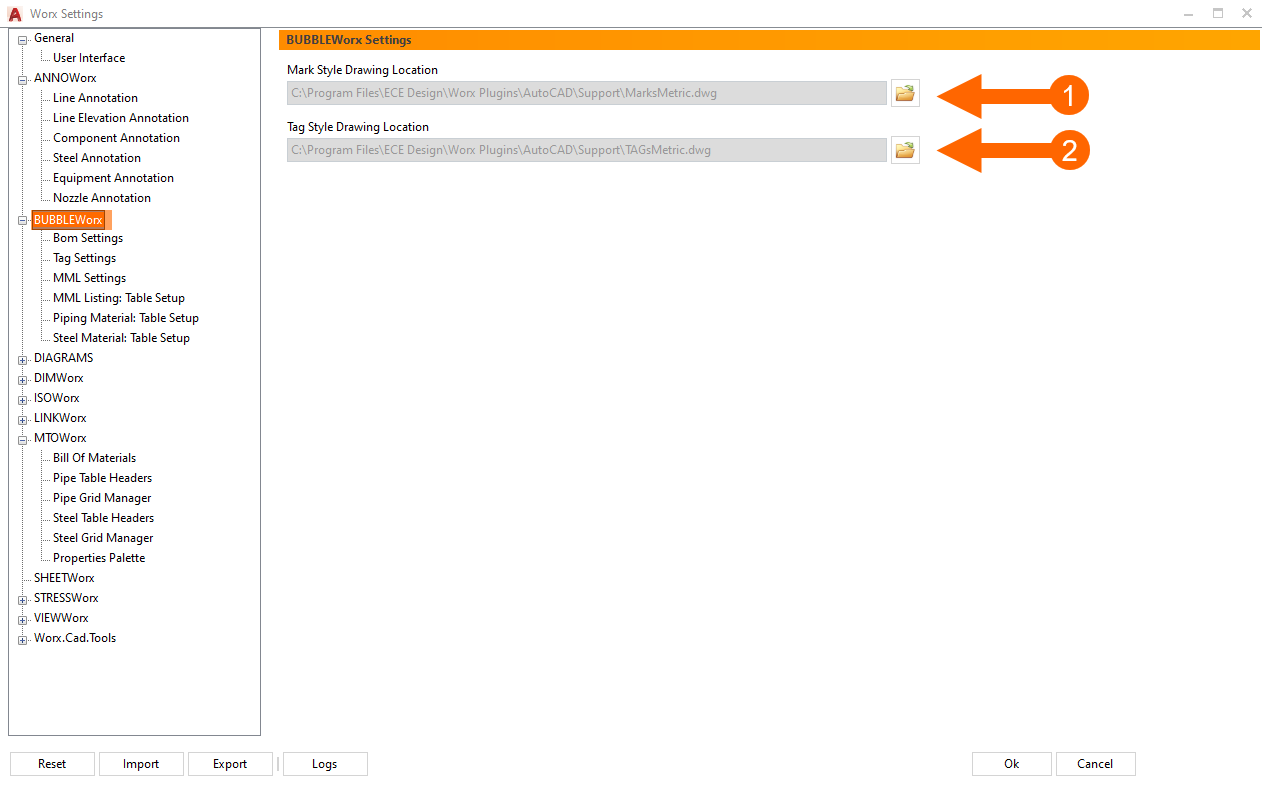Open MML Settings page

[89, 278]
